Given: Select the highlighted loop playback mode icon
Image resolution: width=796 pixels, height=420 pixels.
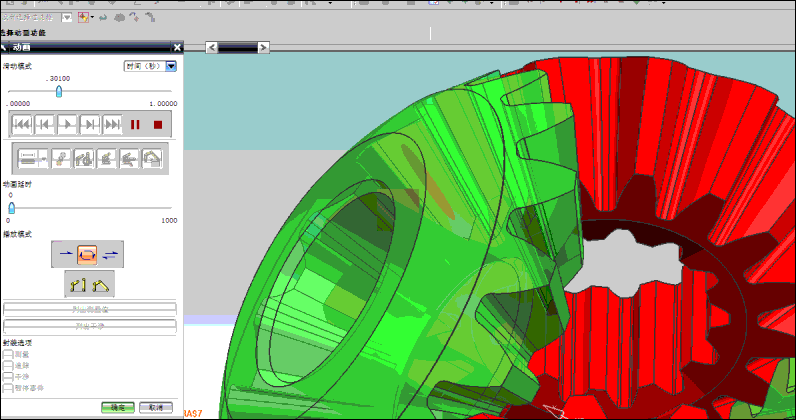Looking at the screenshot, I should pyautogui.click(x=87, y=254).
